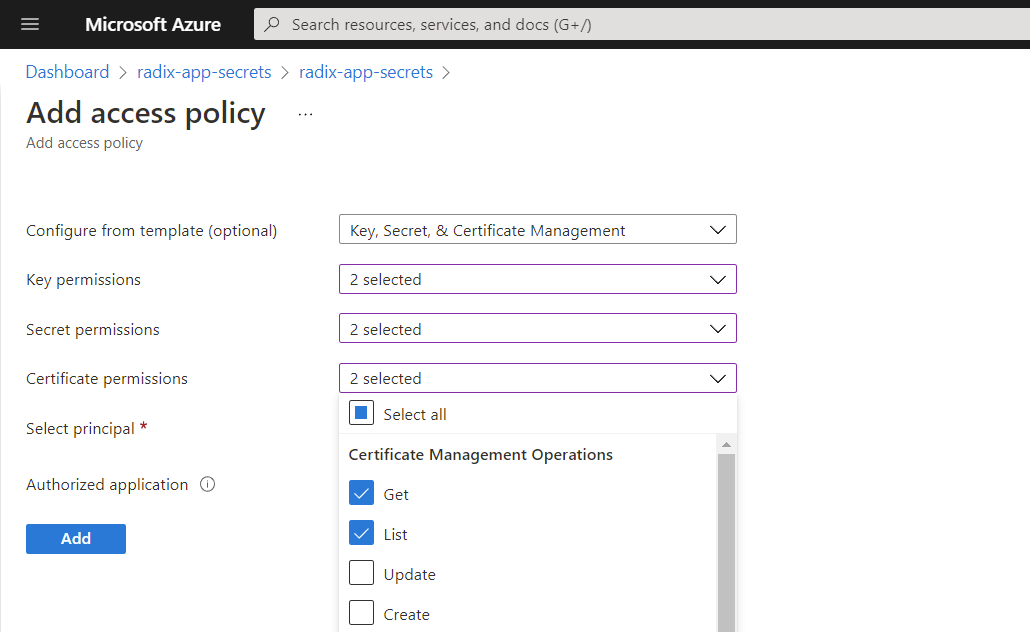The image size is (1030, 632).
Task: Click the certificate operations list scrollbar
Action: pyautogui.click(x=727, y=530)
